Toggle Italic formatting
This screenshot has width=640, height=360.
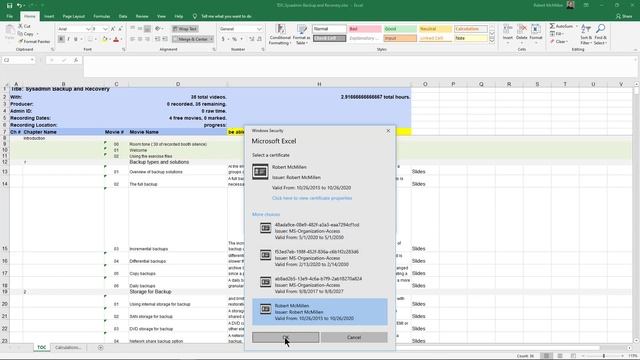pyautogui.click(x=68, y=39)
